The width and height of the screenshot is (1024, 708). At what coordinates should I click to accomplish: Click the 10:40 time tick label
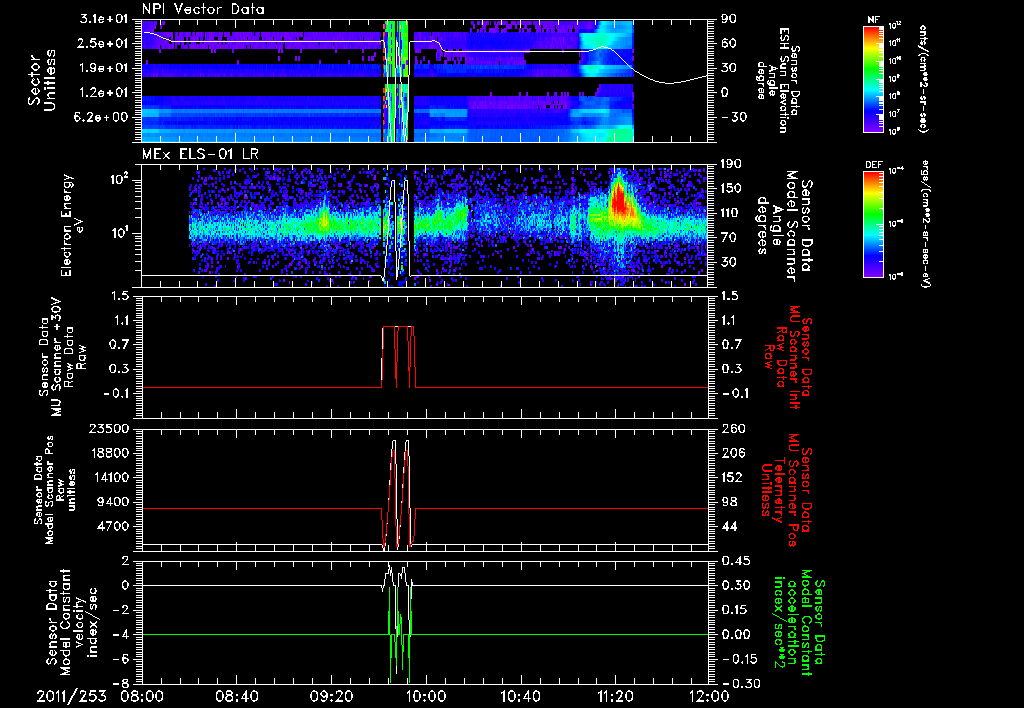[x=520, y=696]
